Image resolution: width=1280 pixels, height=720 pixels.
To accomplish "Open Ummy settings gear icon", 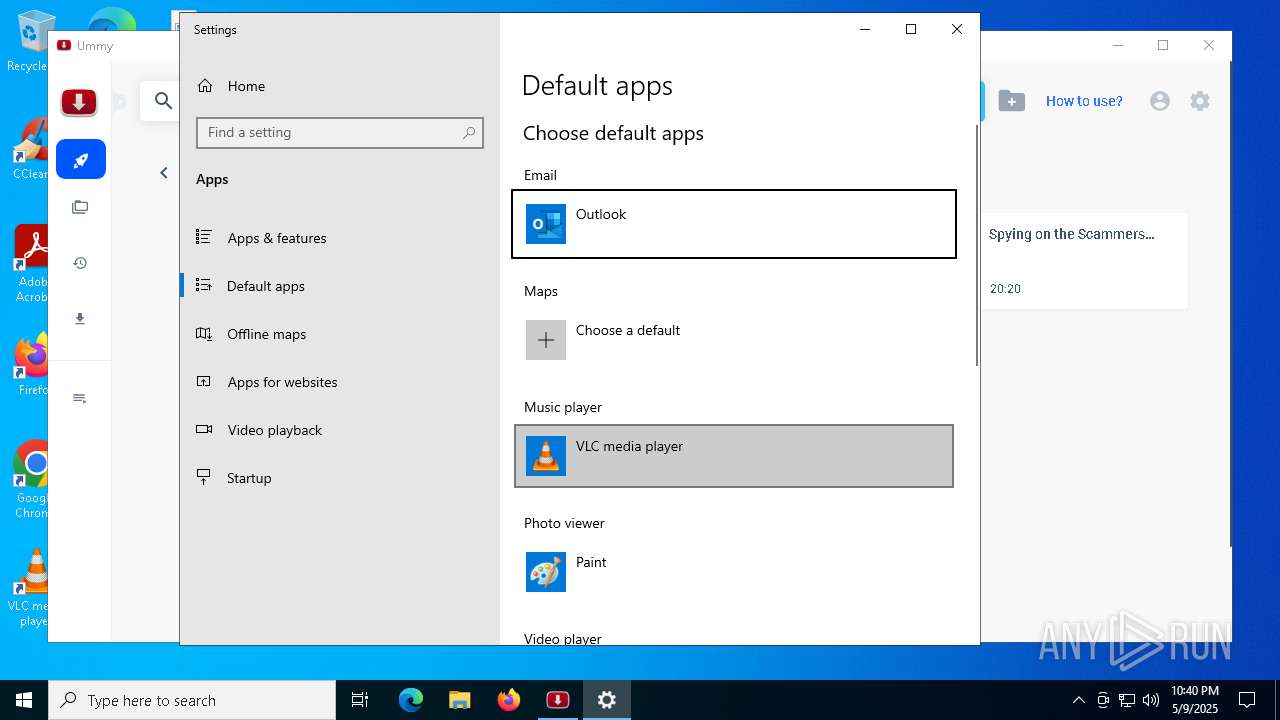I will coord(1200,101).
